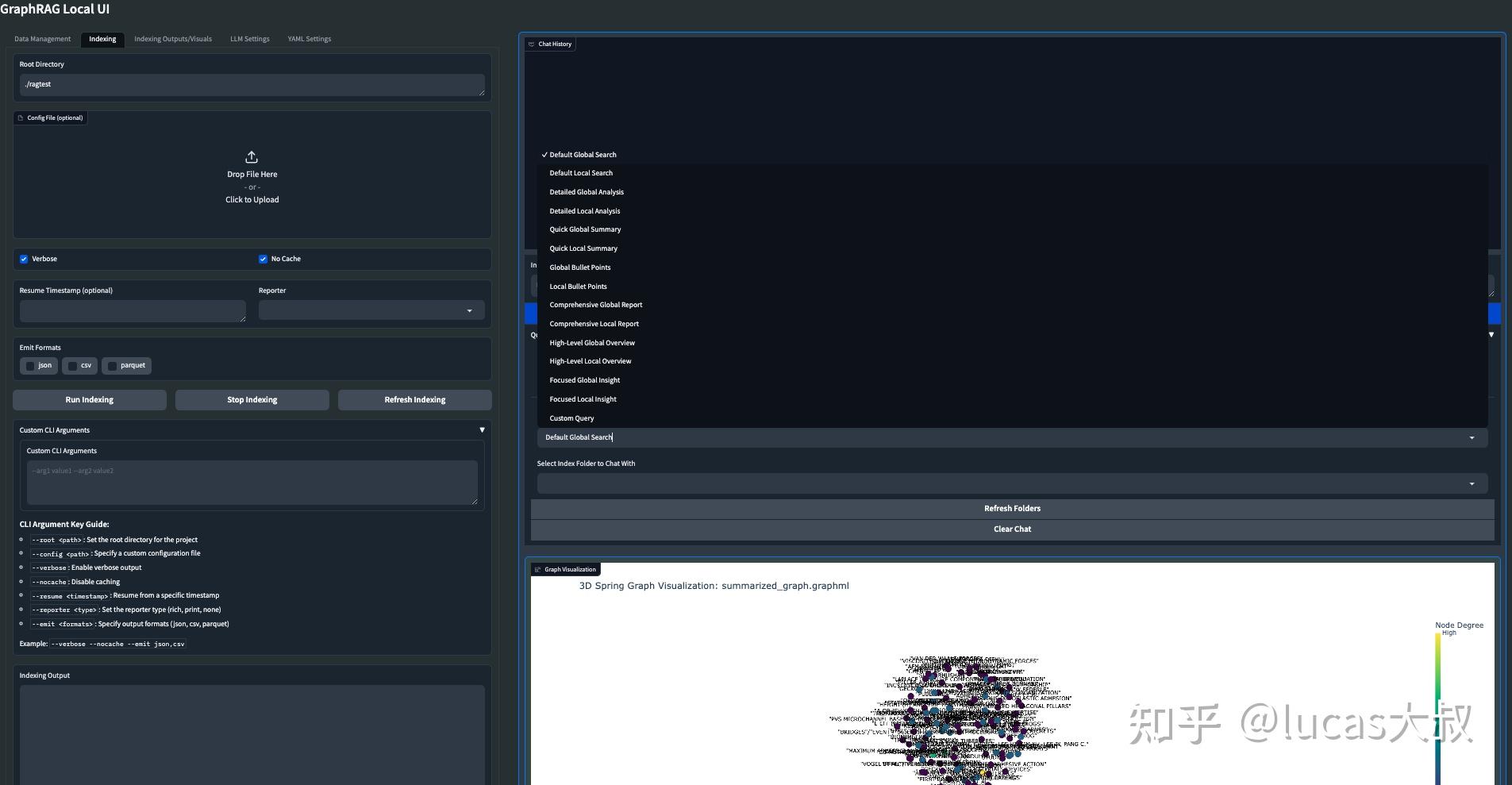The height and width of the screenshot is (785, 1512).
Task: Click the Node Degree color scale legend
Action: coord(1437,706)
